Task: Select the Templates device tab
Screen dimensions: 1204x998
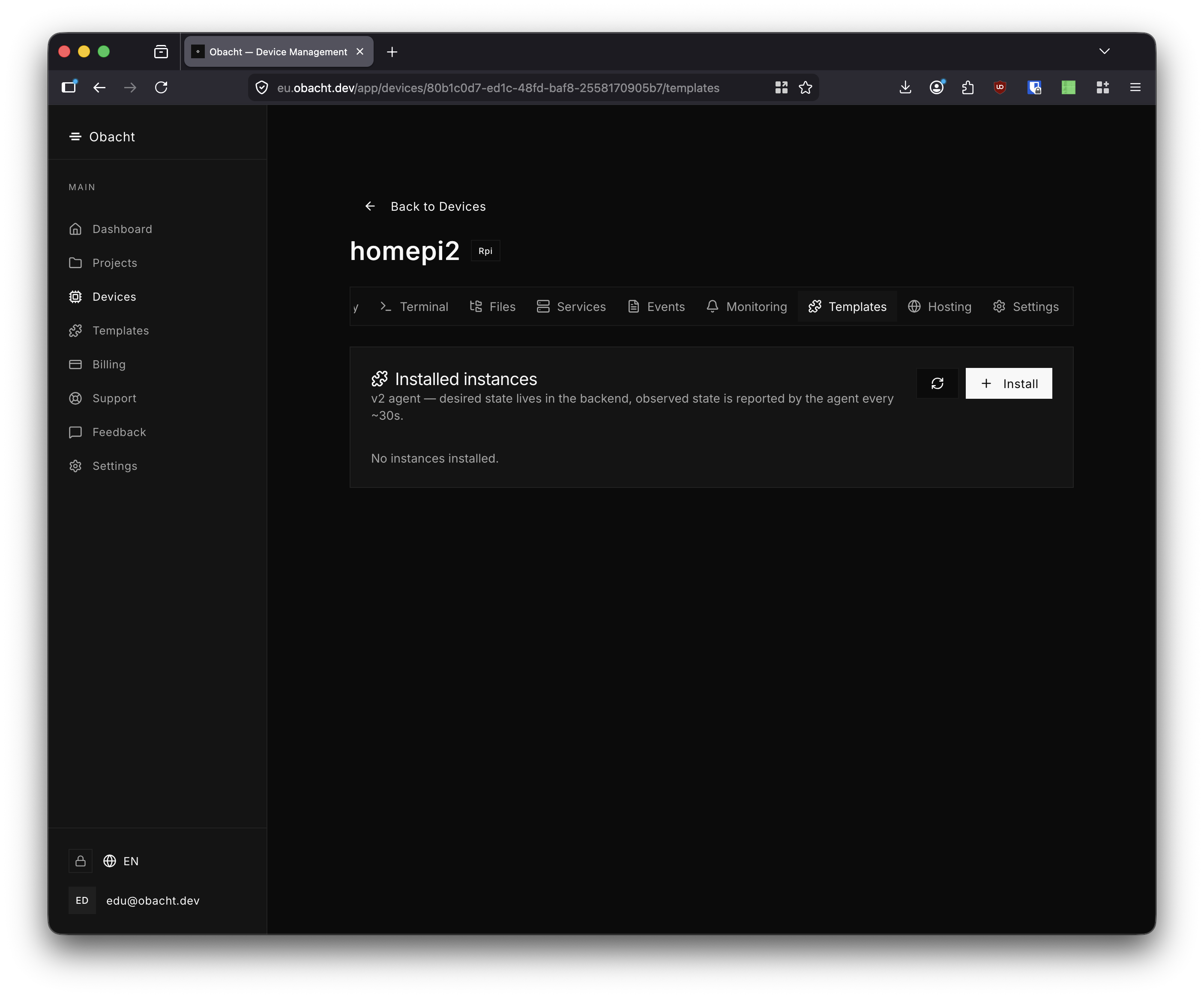Action: (848, 307)
